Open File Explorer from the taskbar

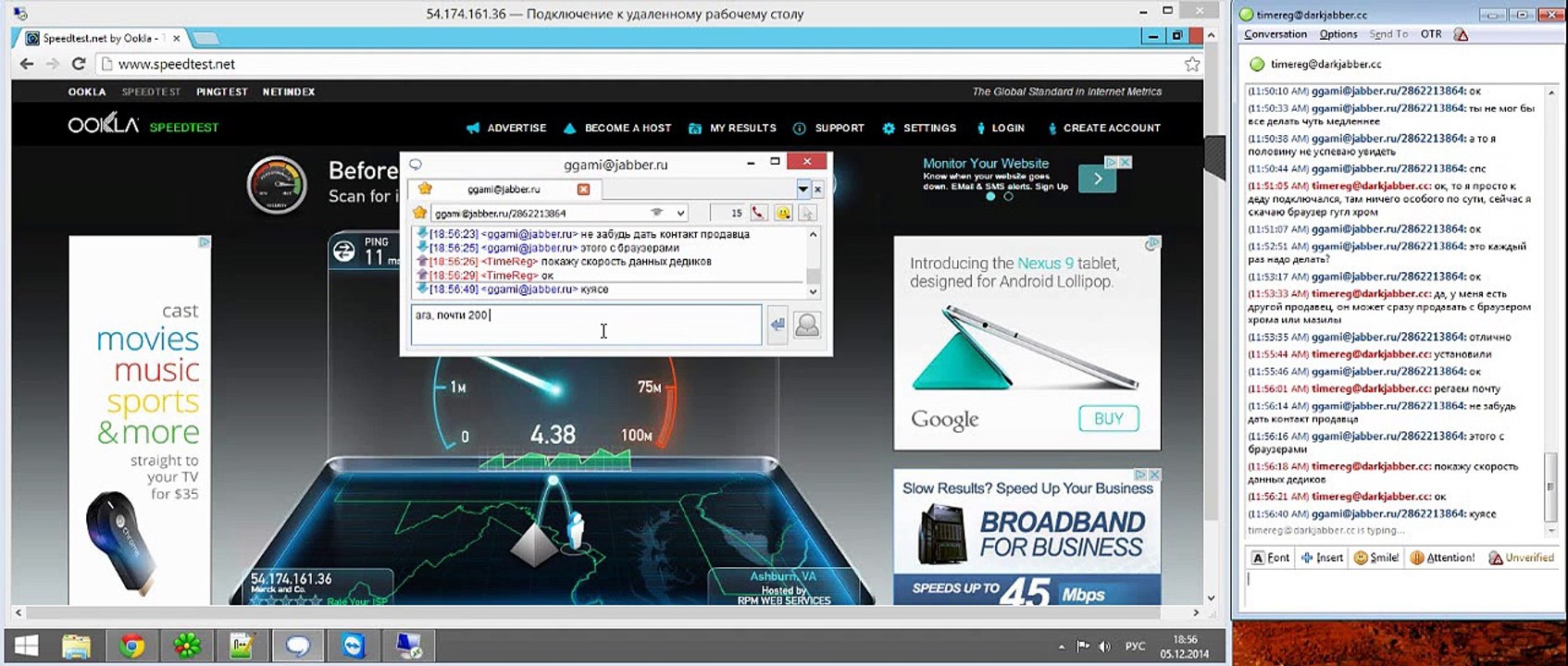(x=77, y=646)
